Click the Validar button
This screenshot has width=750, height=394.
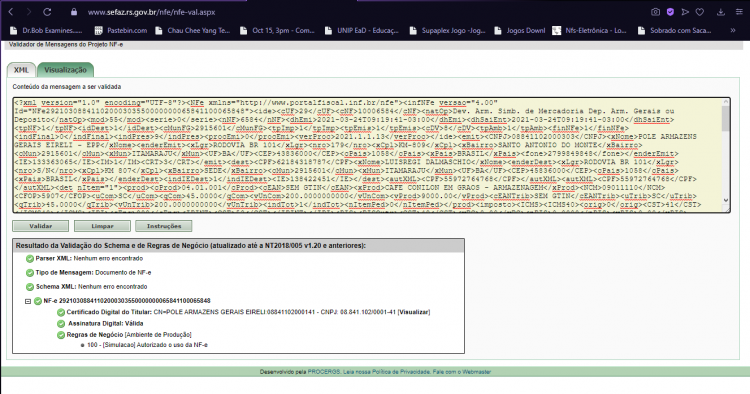click(41, 226)
